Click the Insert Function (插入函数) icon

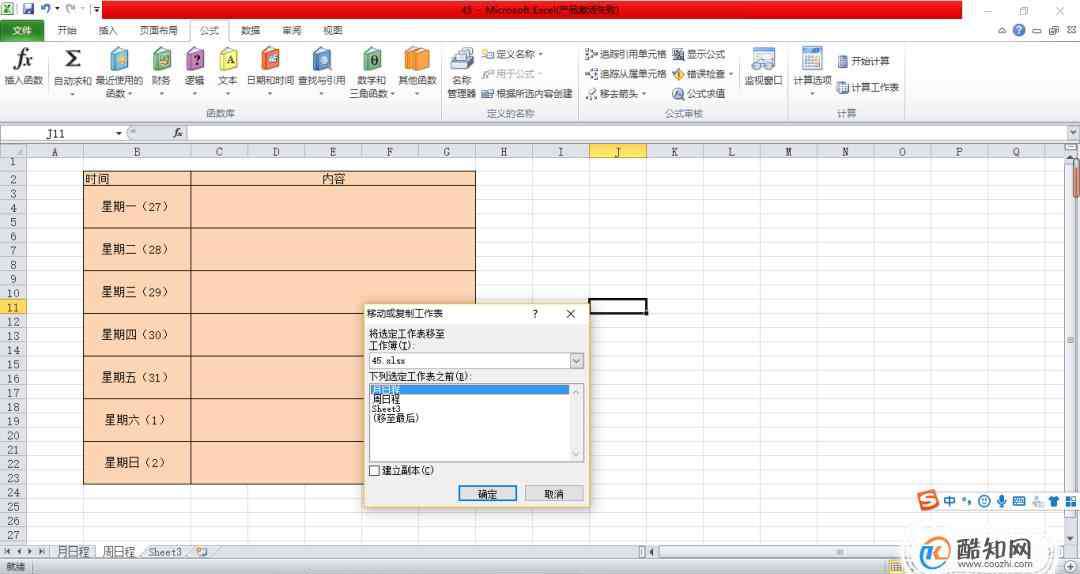[23, 62]
